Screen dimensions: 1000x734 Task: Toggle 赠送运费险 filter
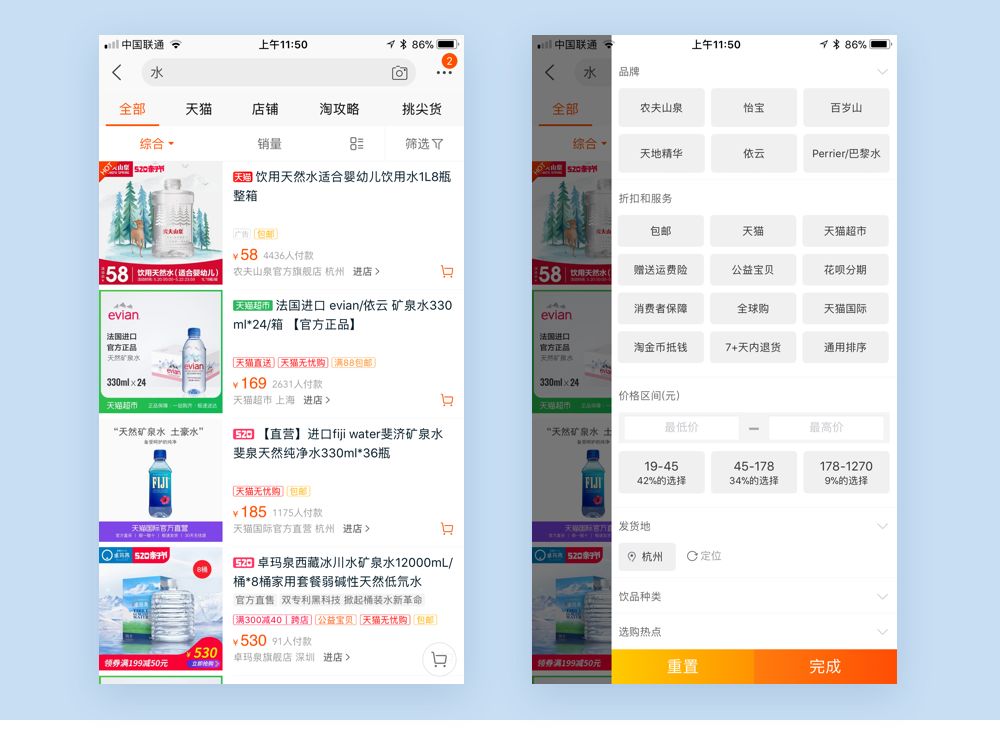point(661,270)
